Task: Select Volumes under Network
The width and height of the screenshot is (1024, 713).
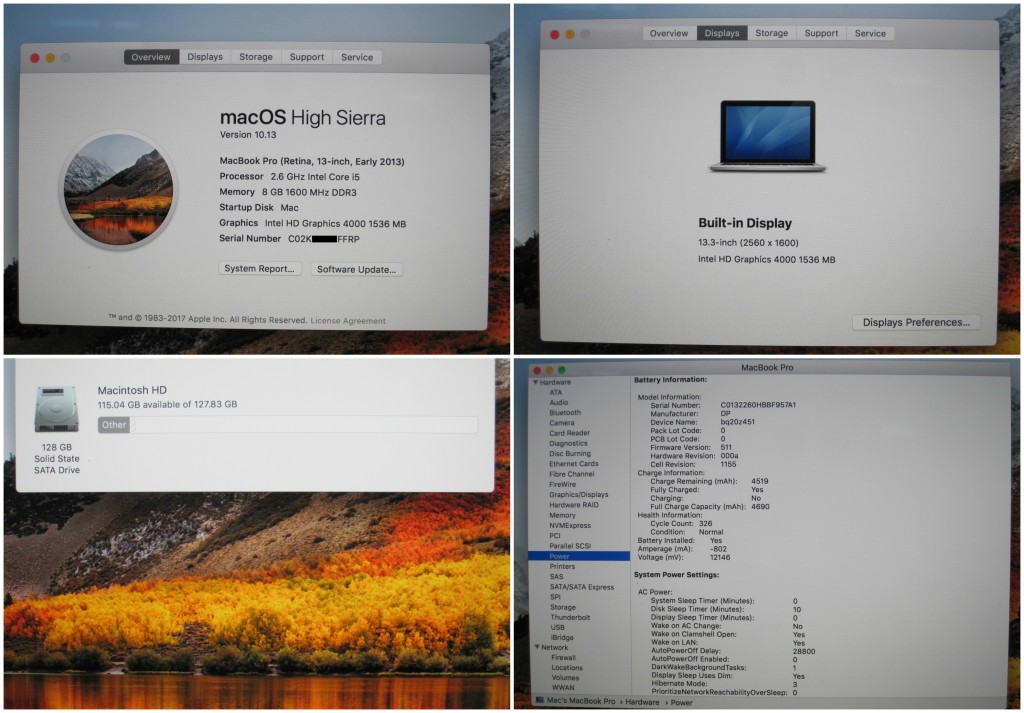Action: coord(565,678)
